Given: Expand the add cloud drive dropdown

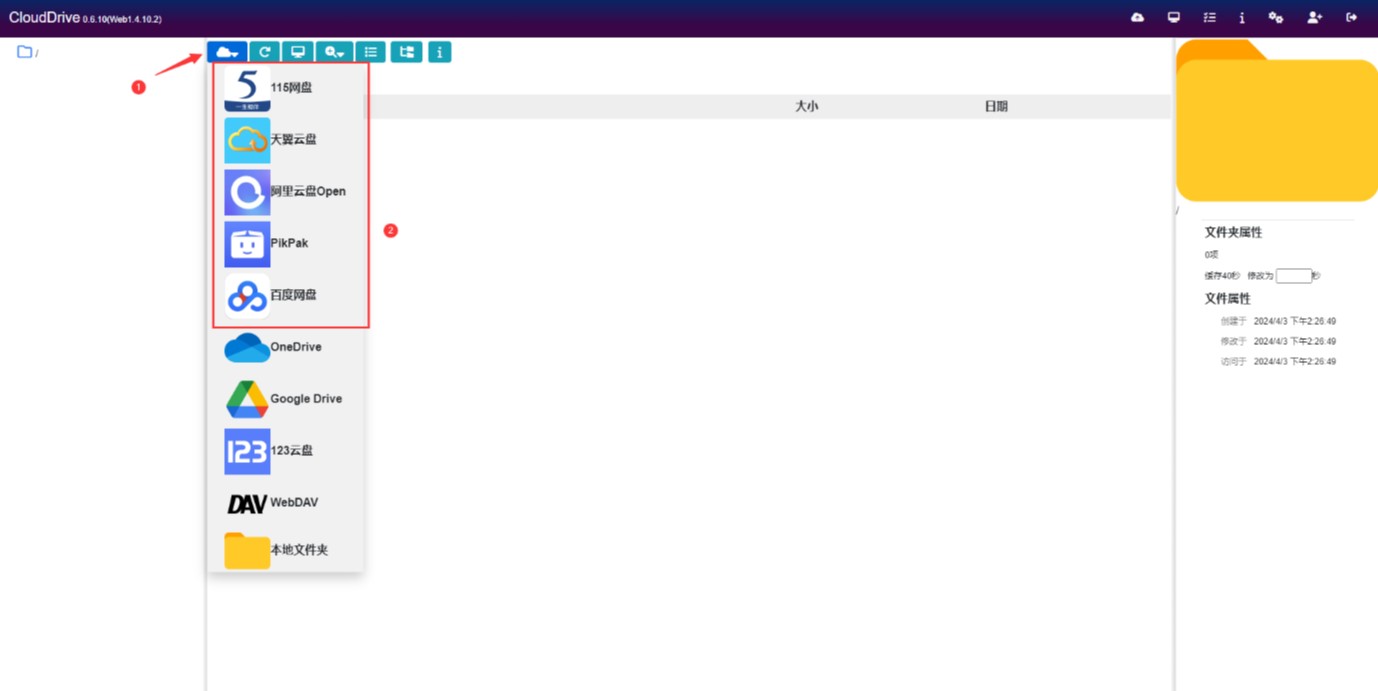Looking at the screenshot, I should (x=227, y=52).
